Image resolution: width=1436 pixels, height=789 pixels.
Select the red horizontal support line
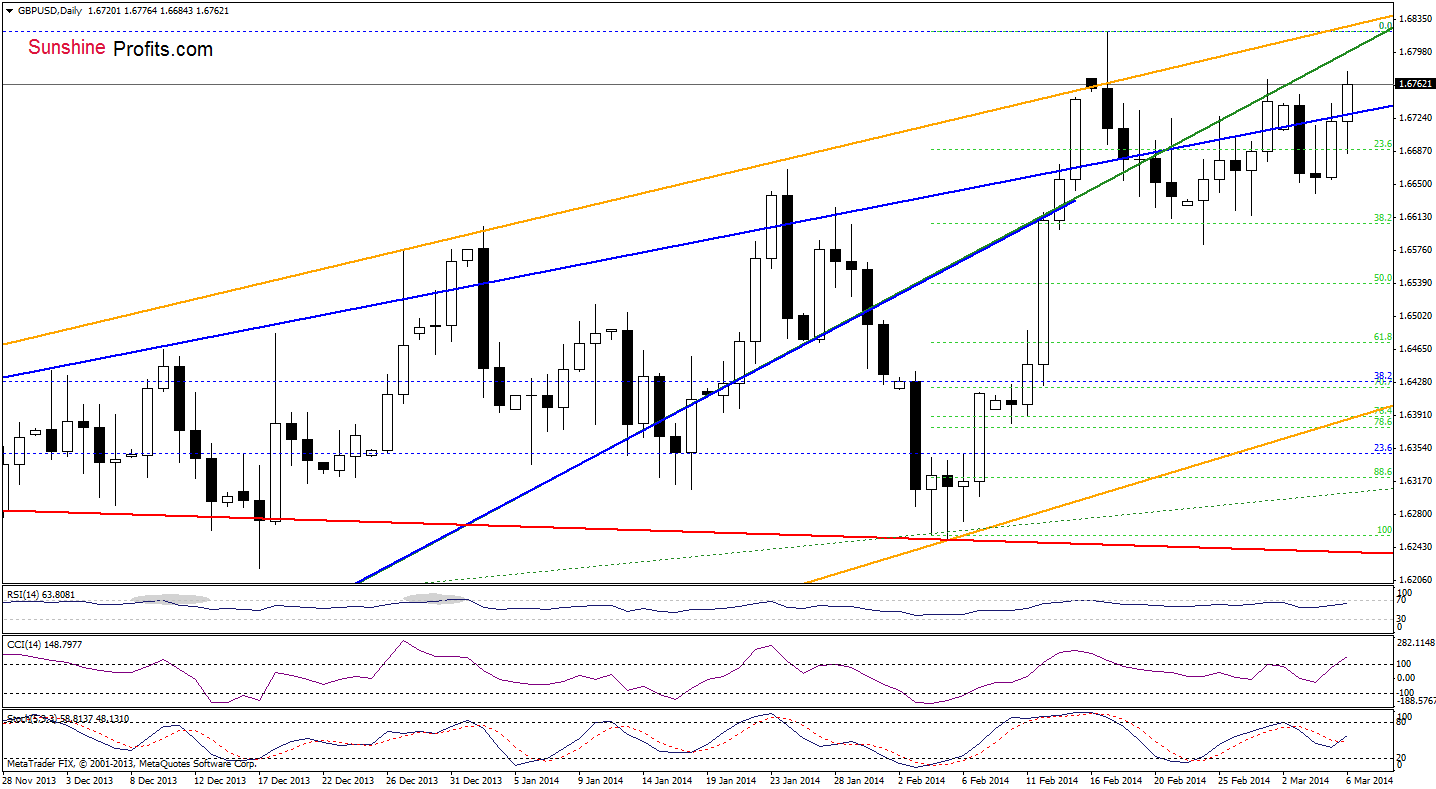pyautogui.click(x=700, y=532)
